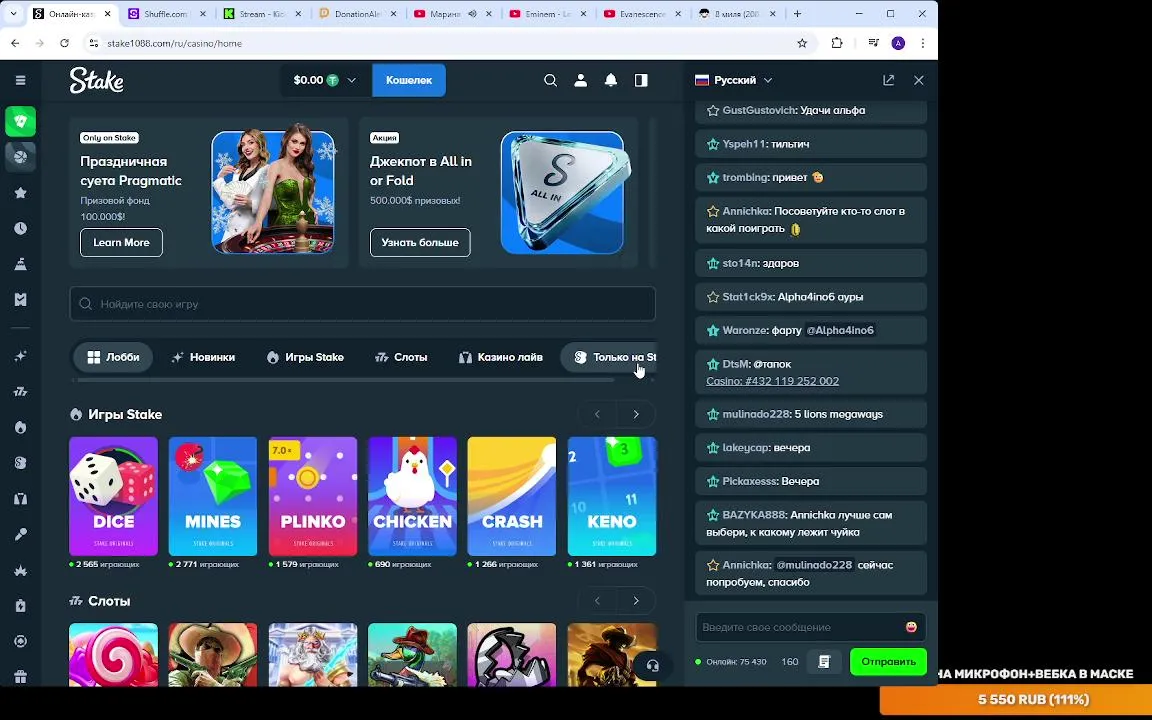Screen dimensions: 1152x720
Task: Pop out the chat window
Action: [888, 80]
